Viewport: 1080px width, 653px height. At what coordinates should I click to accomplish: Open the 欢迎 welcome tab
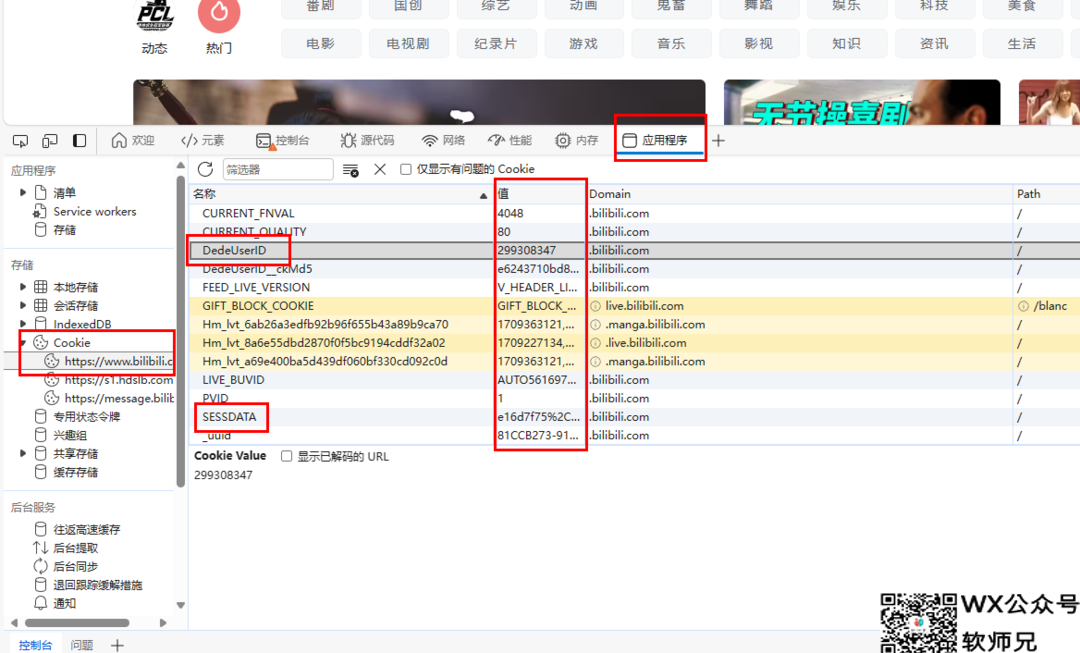coord(133,141)
